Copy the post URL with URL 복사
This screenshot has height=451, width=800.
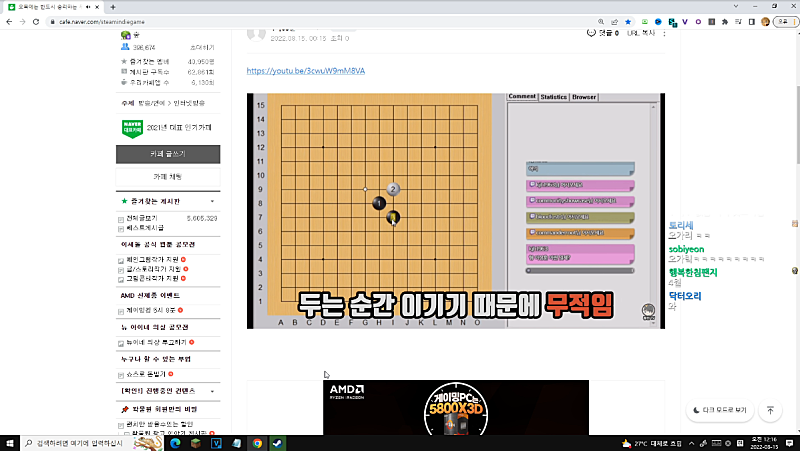pos(641,33)
